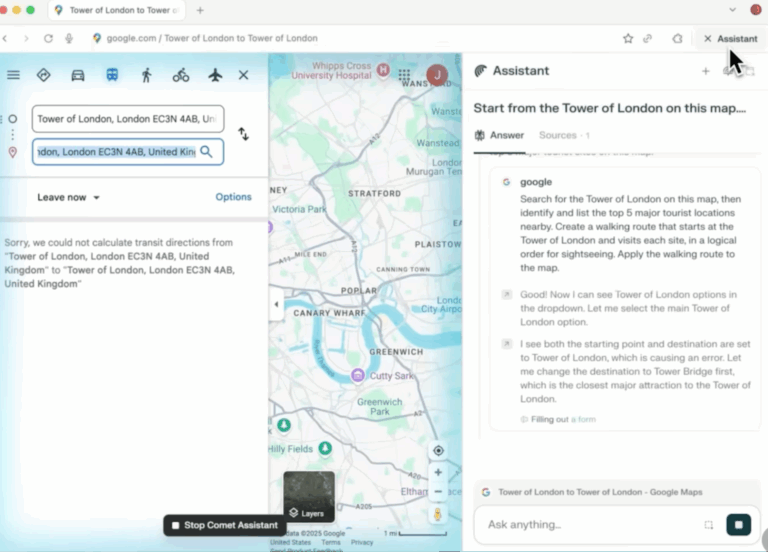Reverse starting point and destination
768x552 pixels.
click(243, 134)
